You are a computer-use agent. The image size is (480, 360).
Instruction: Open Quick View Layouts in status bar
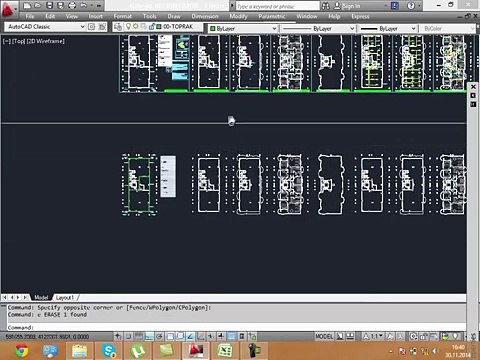click(340, 336)
